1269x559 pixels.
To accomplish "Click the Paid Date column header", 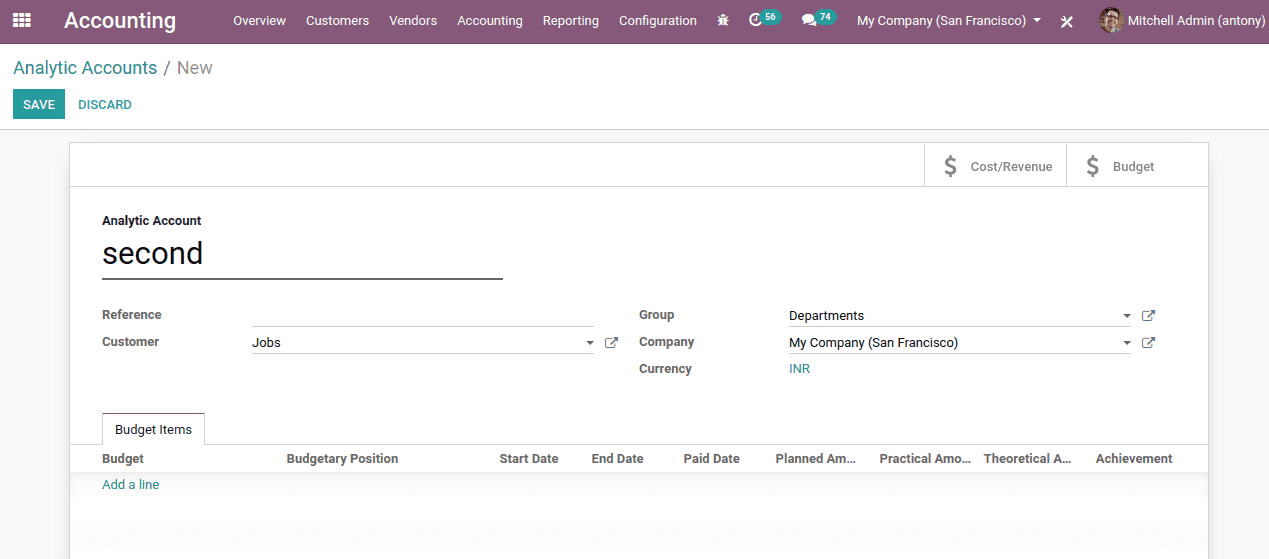I will coord(711,459).
